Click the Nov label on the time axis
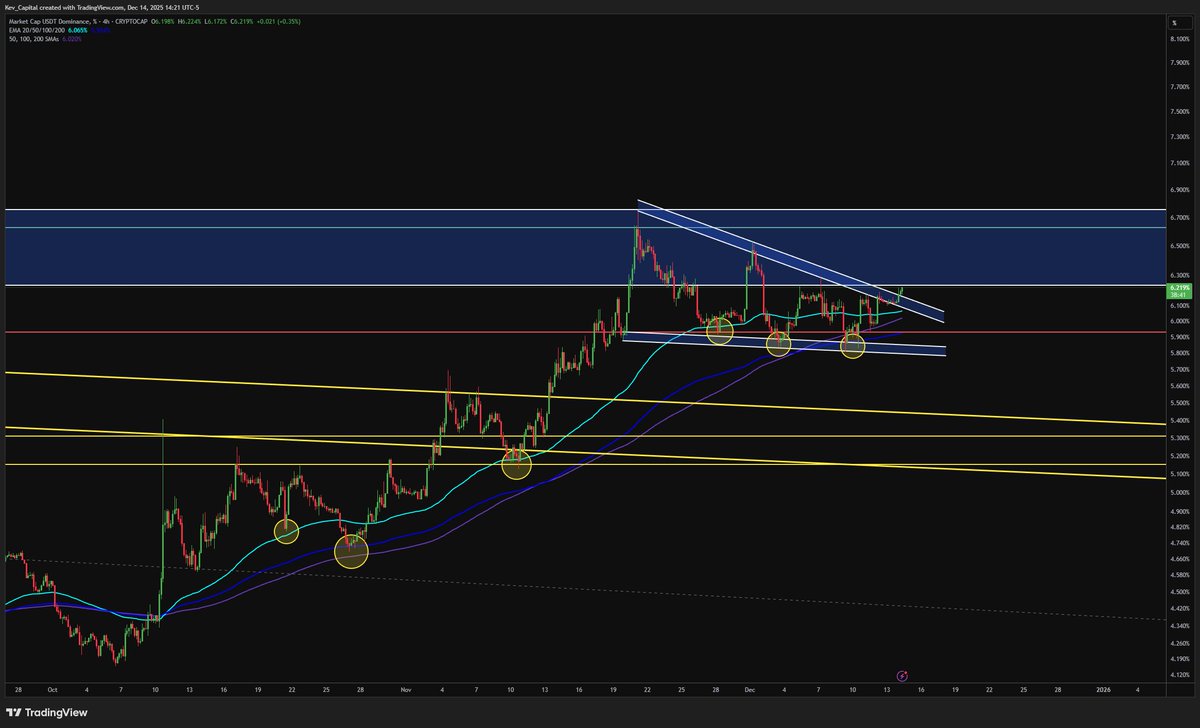This screenshot has height=728, width=1200. 405,690
